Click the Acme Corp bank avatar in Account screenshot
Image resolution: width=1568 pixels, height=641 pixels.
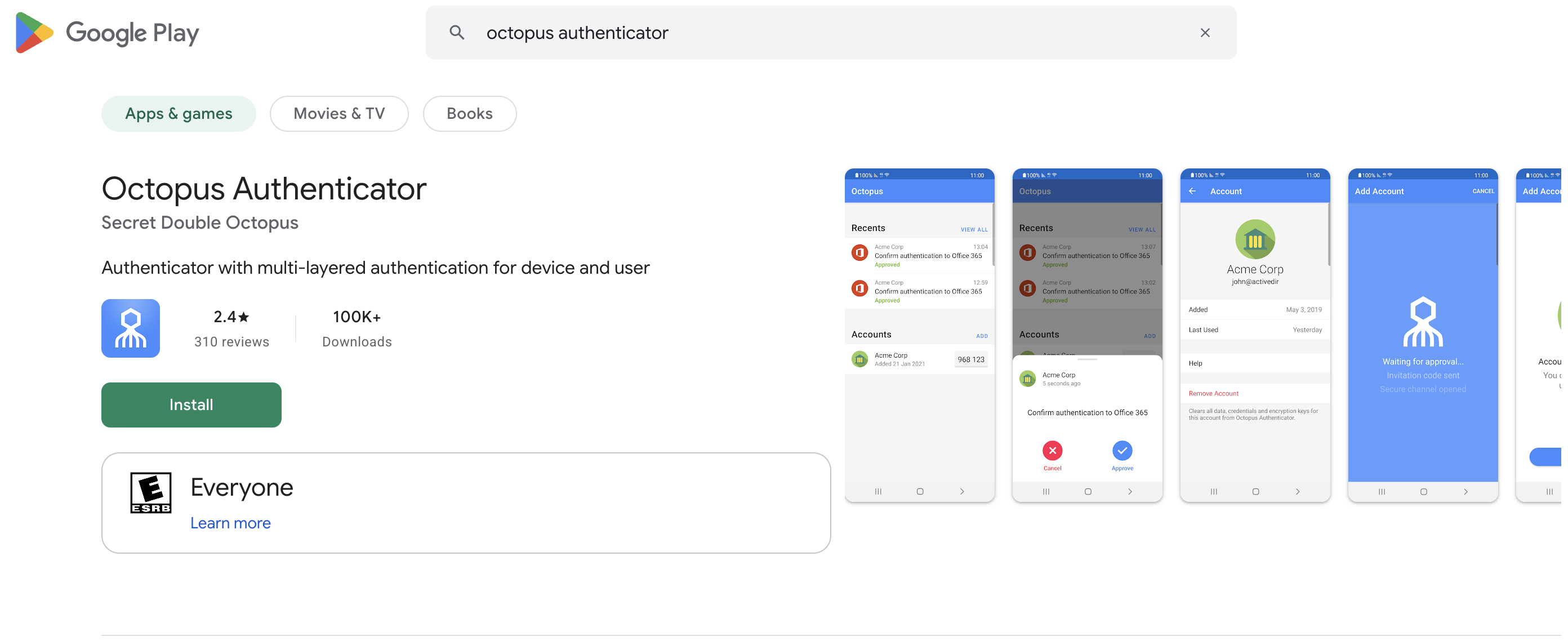1255,240
